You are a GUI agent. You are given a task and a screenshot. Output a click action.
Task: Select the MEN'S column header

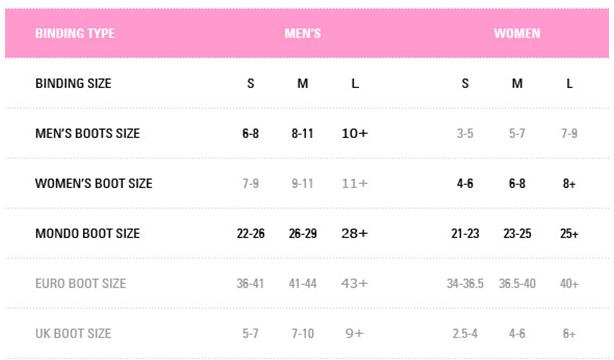[302, 33]
